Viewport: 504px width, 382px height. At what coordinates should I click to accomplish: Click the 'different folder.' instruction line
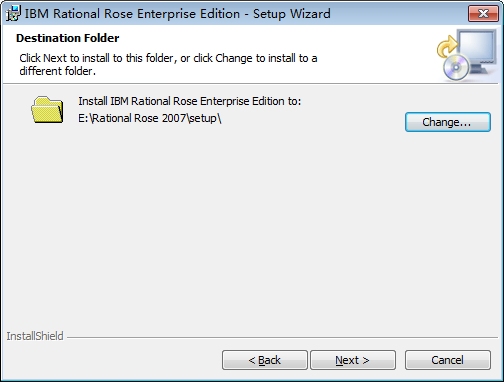click(x=58, y=71)
